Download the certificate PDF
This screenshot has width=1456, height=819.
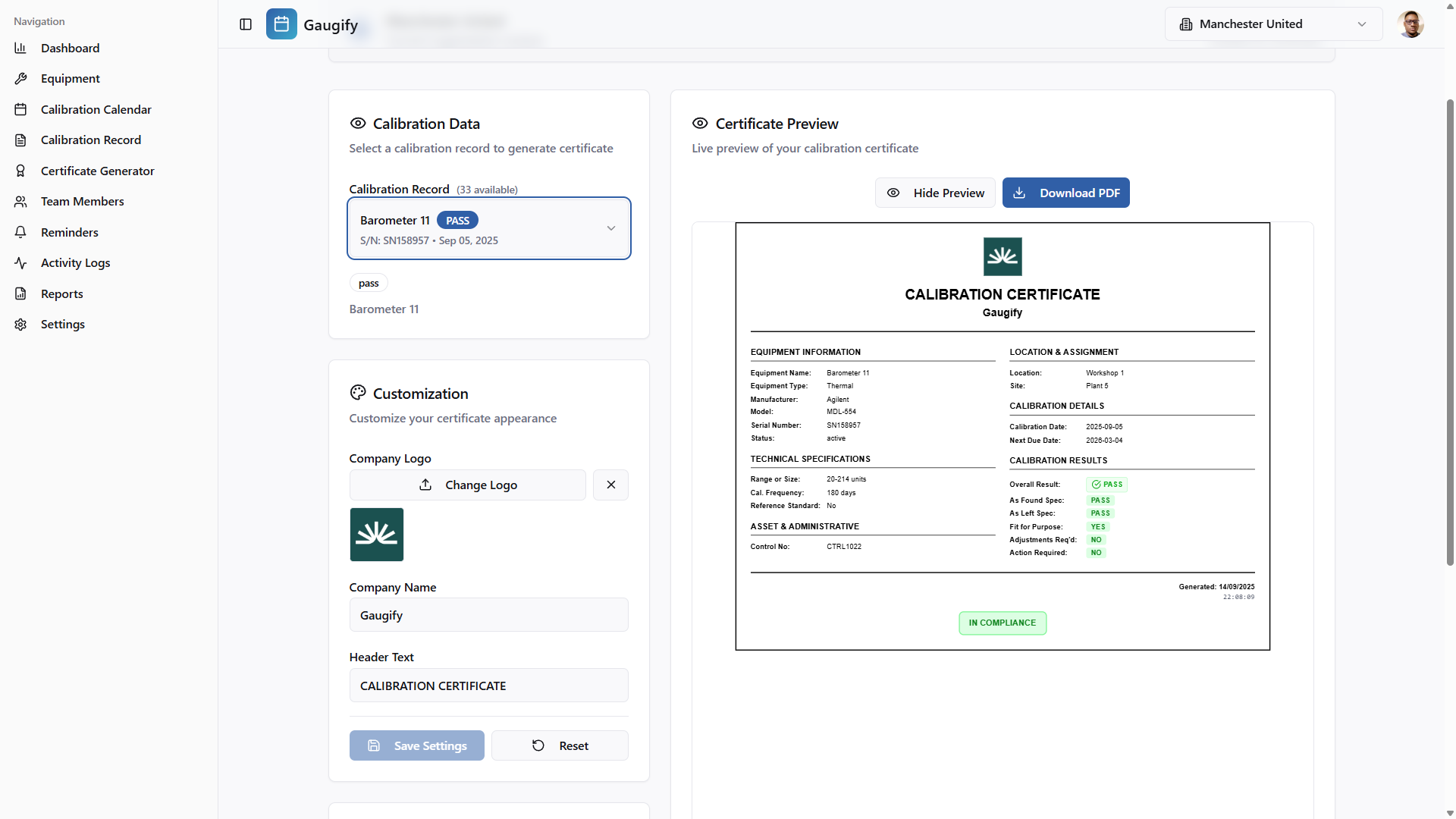point(1065,193)
